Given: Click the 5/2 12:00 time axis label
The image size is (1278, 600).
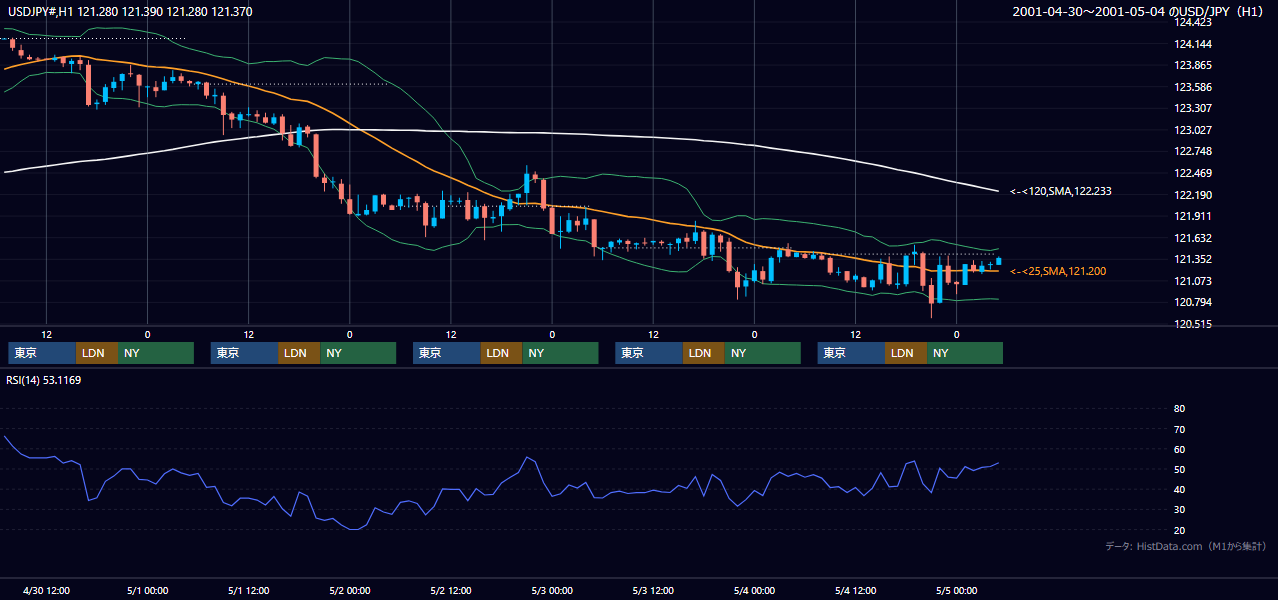Looking at the screenshot, I should tap(451, 590).
